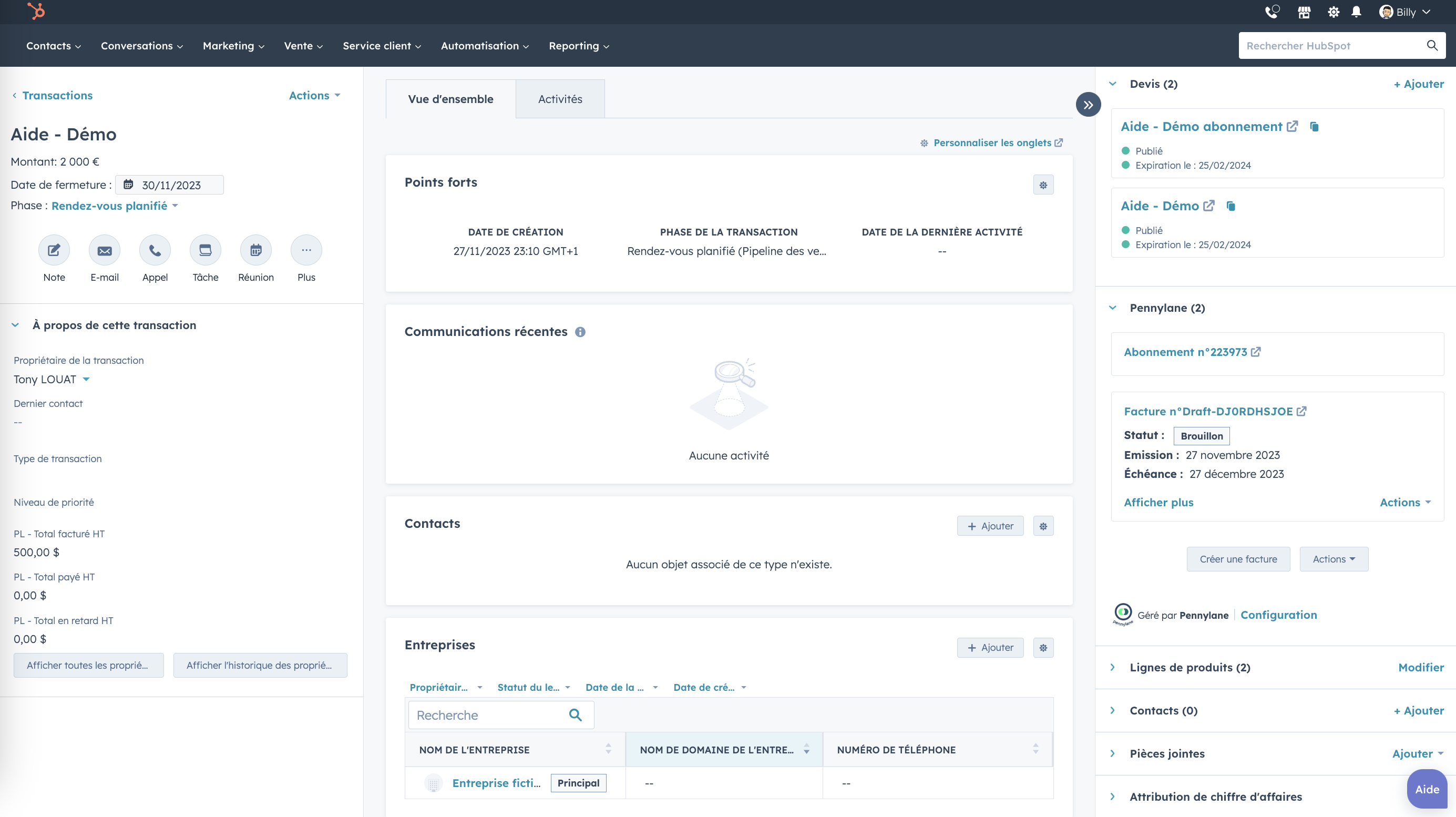1456x817 pixels.
Task: Click the Pennylane logo icon
Action: coord(1123,614)
